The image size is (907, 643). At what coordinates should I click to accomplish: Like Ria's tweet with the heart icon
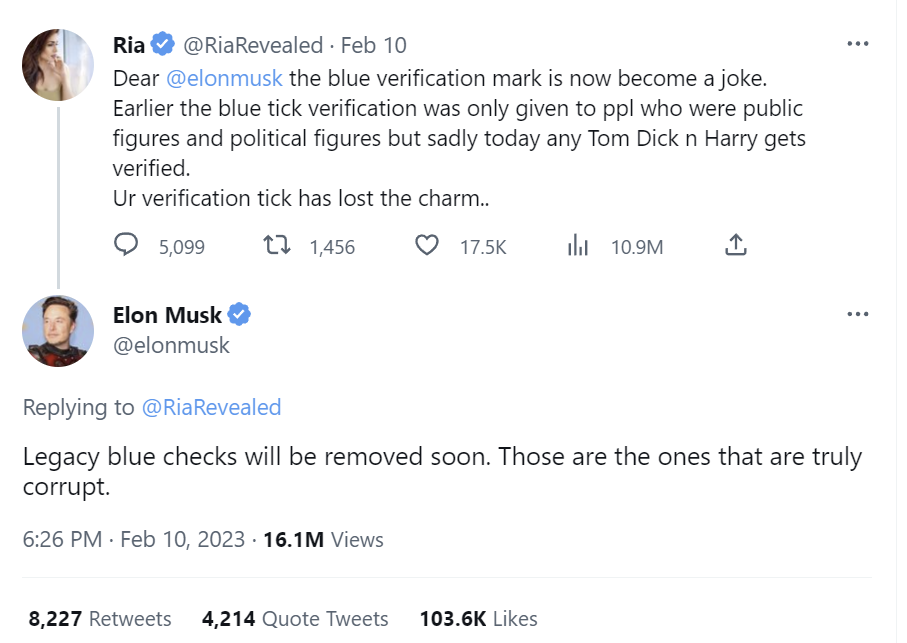point(427,246)
